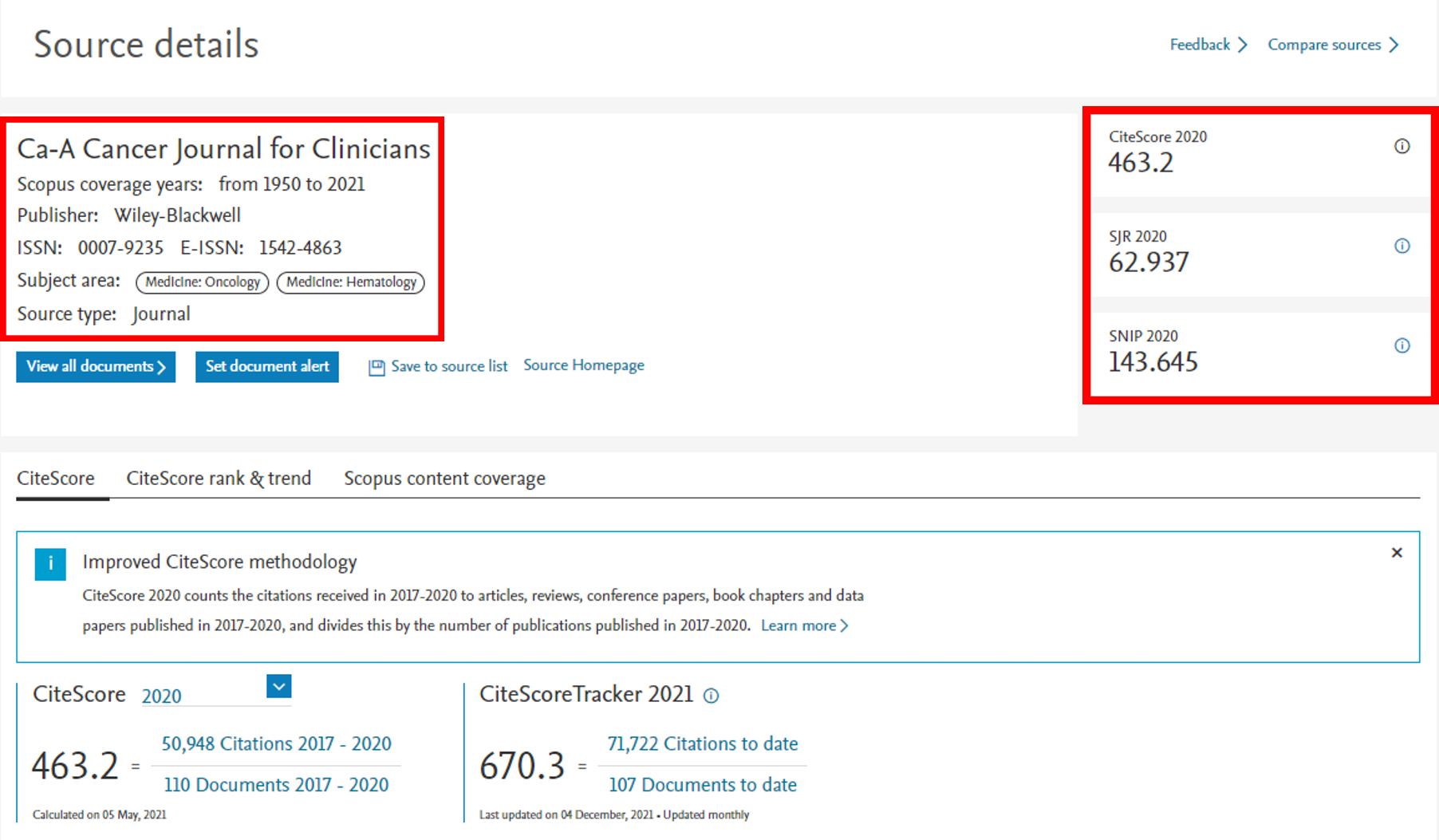This screenshot has height=840, width=1439.
Task: Switch to CiteScore rank & trend tab
Action: click(x=219, y=478)
